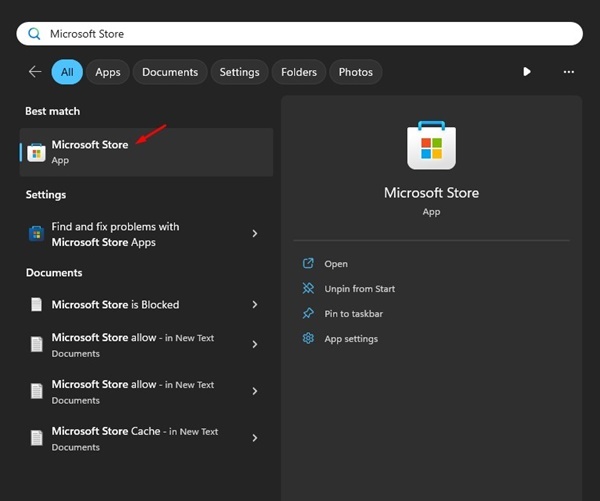Viewport: 600px width, 501px height.
Task: Click the large Microsoft Store bag icon
Action: 431,147
